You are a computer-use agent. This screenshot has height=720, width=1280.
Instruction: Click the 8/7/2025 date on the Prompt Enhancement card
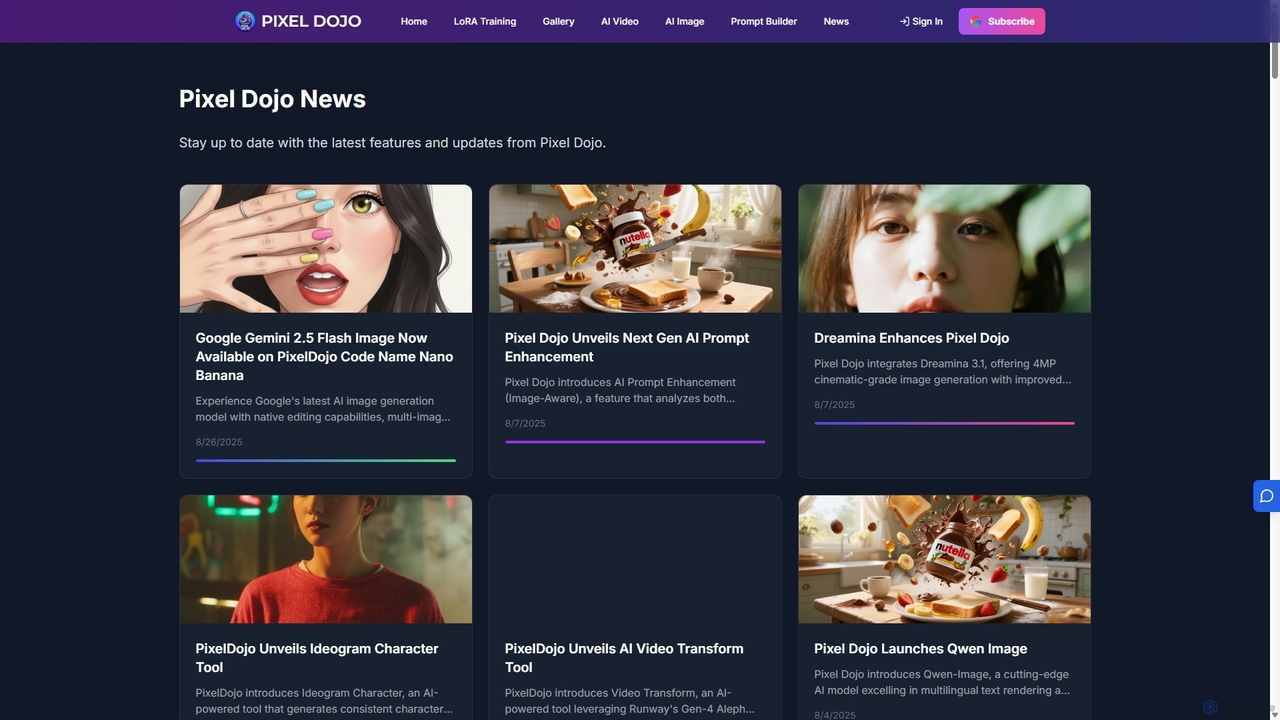point(525,423)
